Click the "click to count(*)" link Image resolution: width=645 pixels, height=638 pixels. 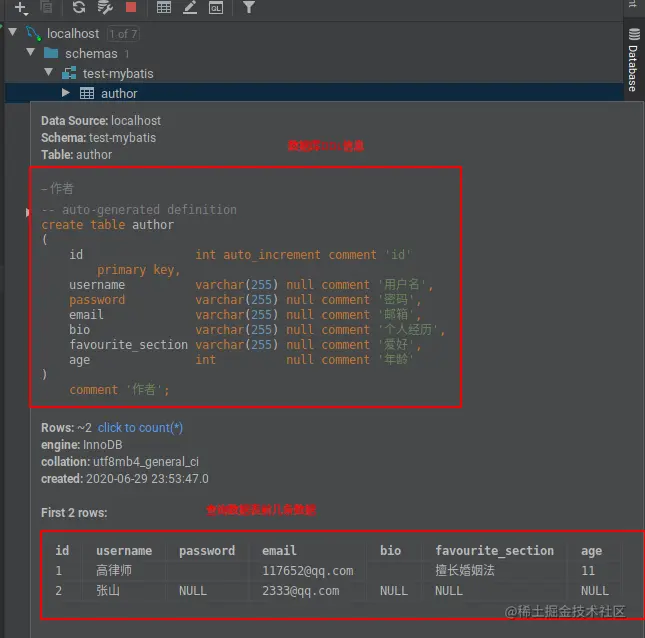140,428
